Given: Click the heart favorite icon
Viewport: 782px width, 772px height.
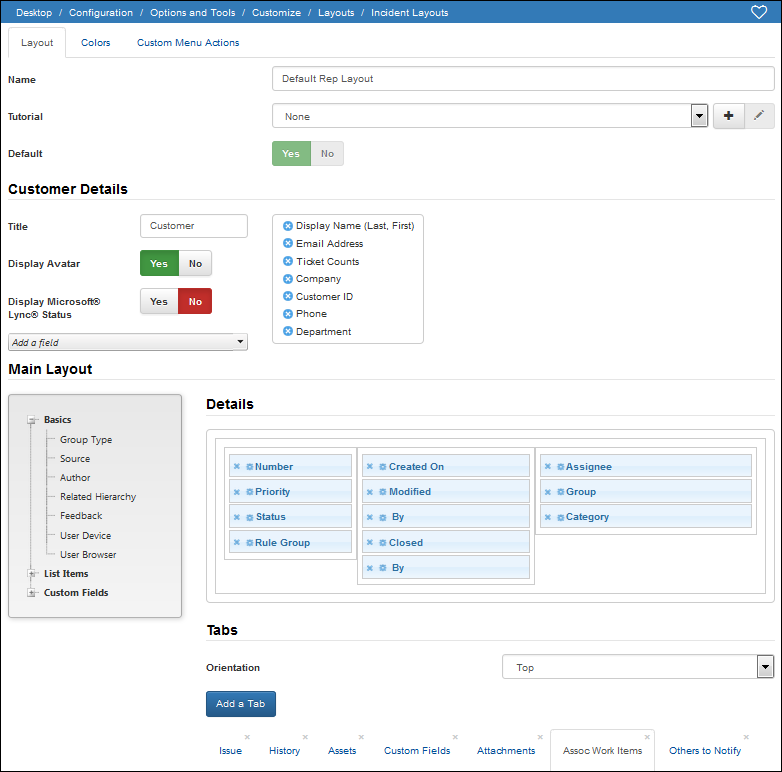Looking at the screenshot, I should 759,12.
